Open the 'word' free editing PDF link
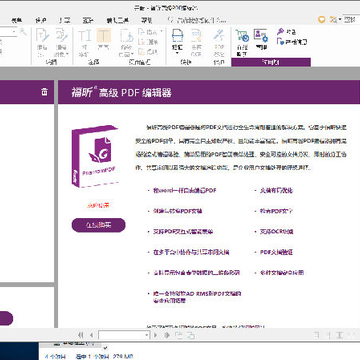This screenshot has height=360, width=360. pos(185,191)
